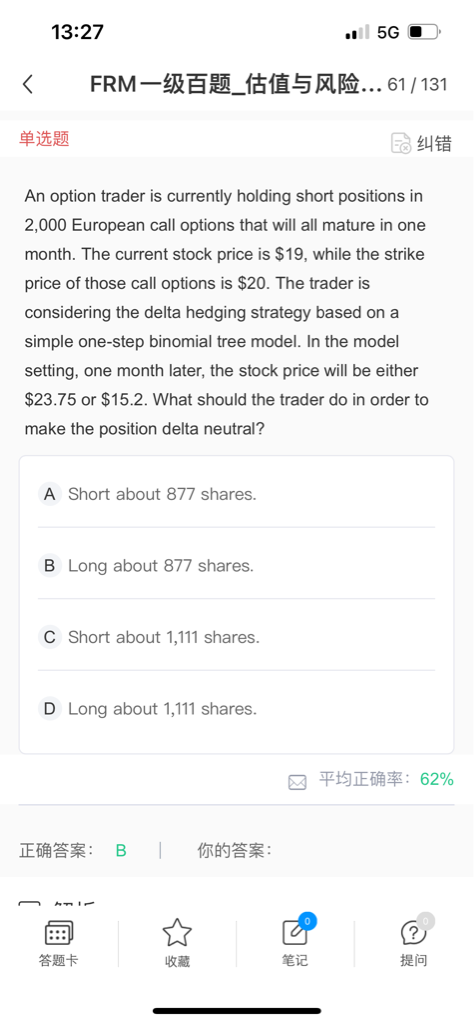Select option C Short about 1,111 shares
The height and width of the screenshot is (1024, 474).
point(236,637)
